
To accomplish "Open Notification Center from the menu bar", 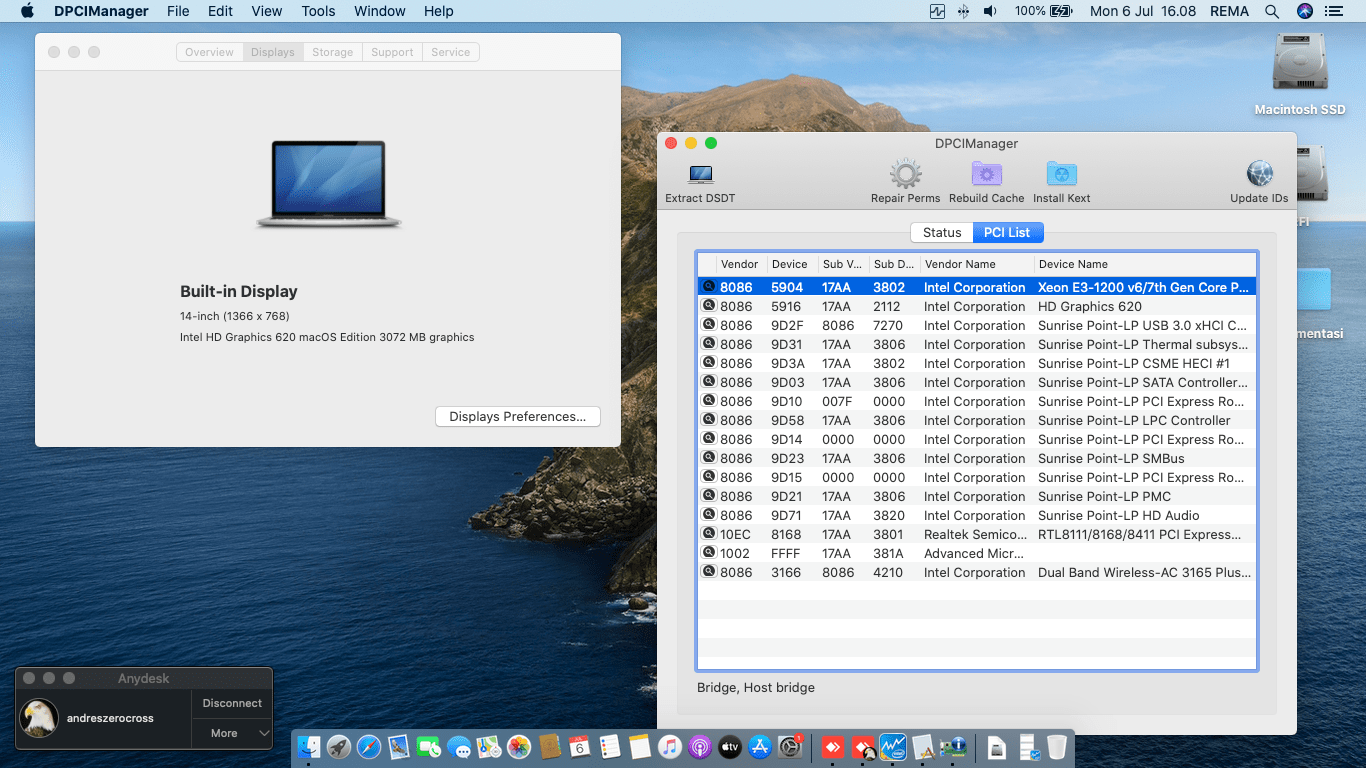I will click(1333, 11).
